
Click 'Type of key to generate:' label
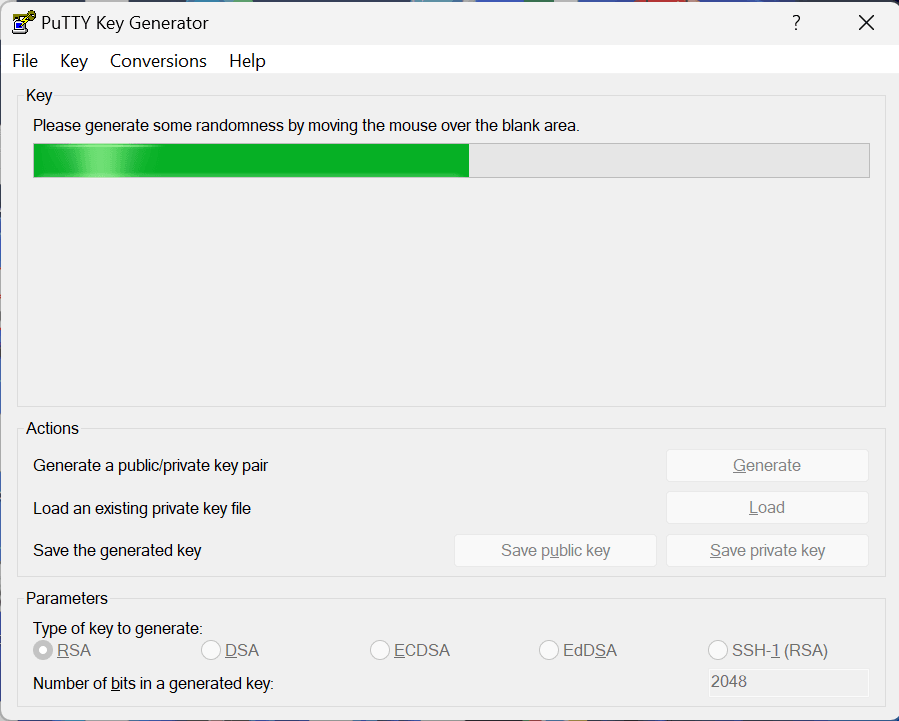(118, 629)
